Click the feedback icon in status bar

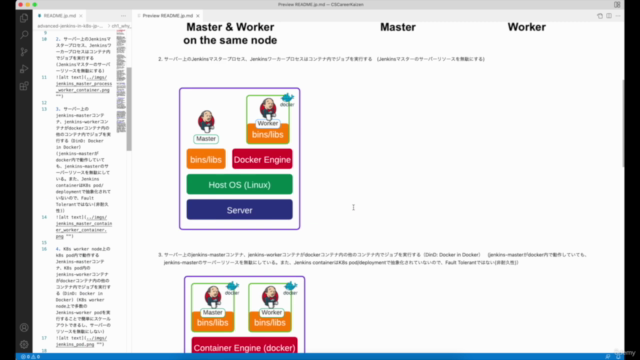coord(608,357)
